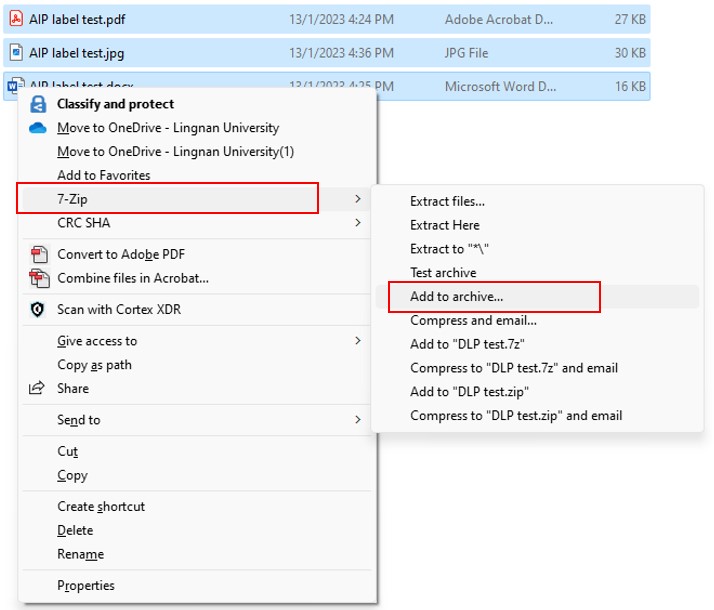The height and width of the screenshot is (610, 714).
Task: Click the Cortex XDR shield icon
Action: (37, 310)
